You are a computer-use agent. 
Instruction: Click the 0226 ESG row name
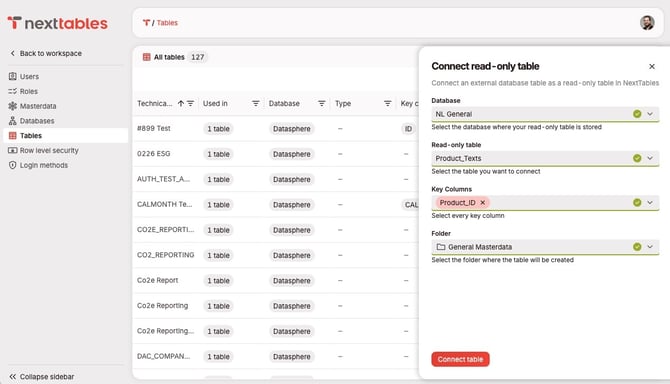click(x=153, y=153)
